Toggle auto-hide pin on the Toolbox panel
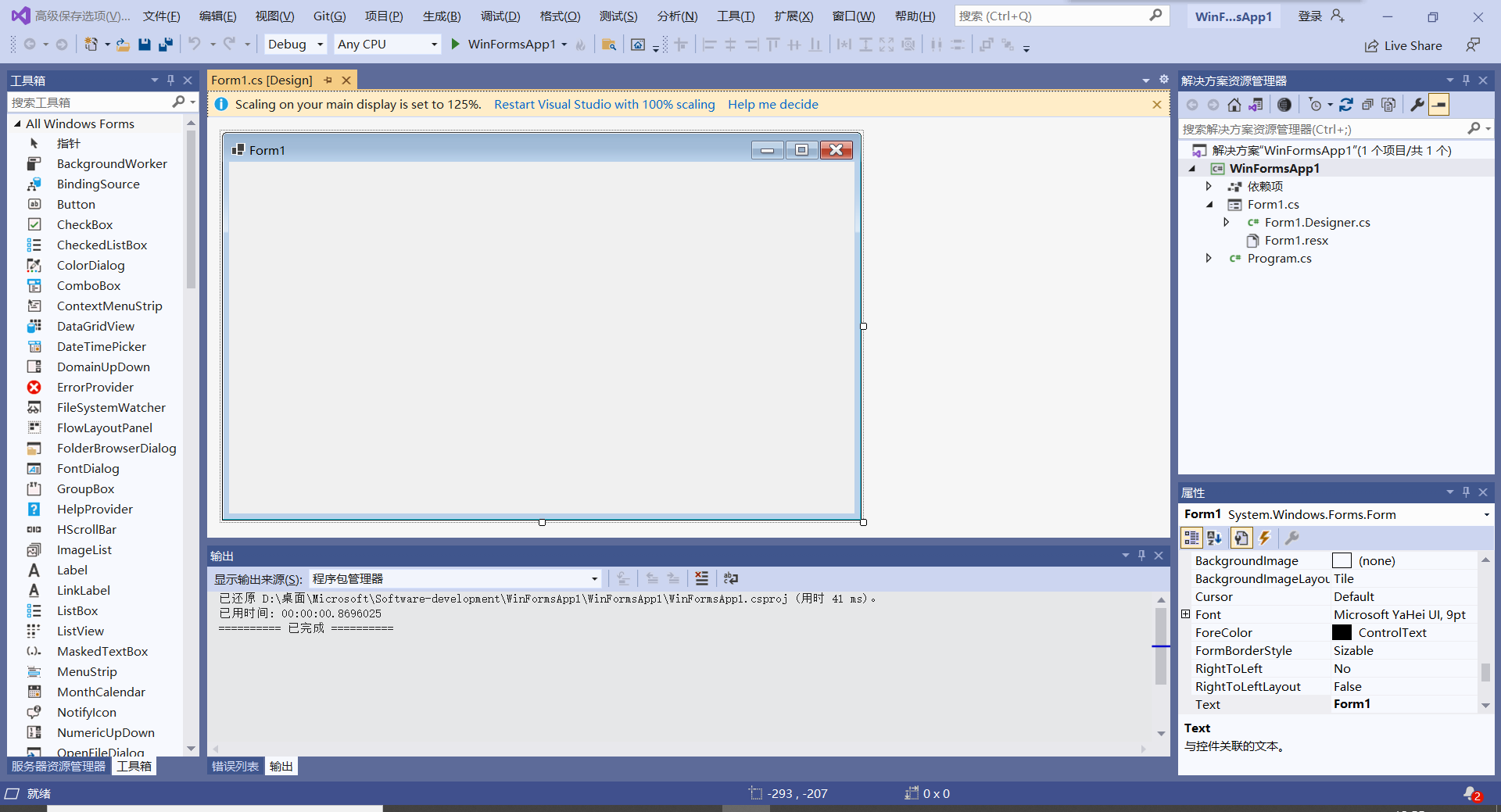This screenshot has height=812, width=1501. (170, 80)
